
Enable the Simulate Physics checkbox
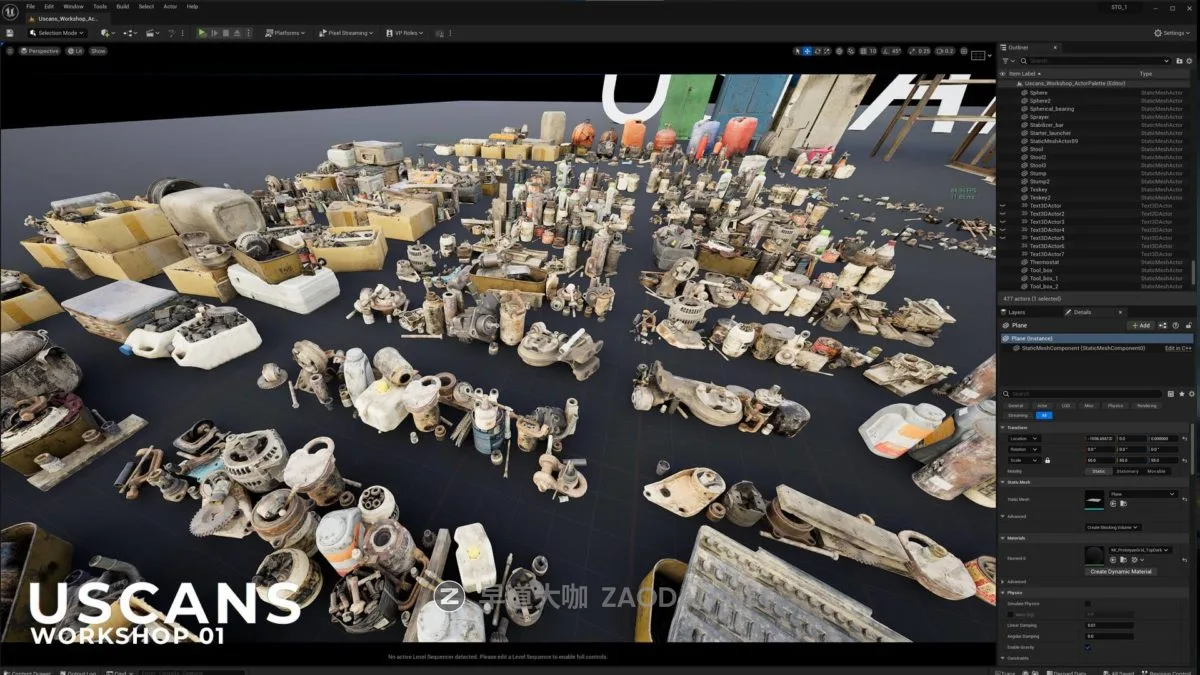[1088, 604]
